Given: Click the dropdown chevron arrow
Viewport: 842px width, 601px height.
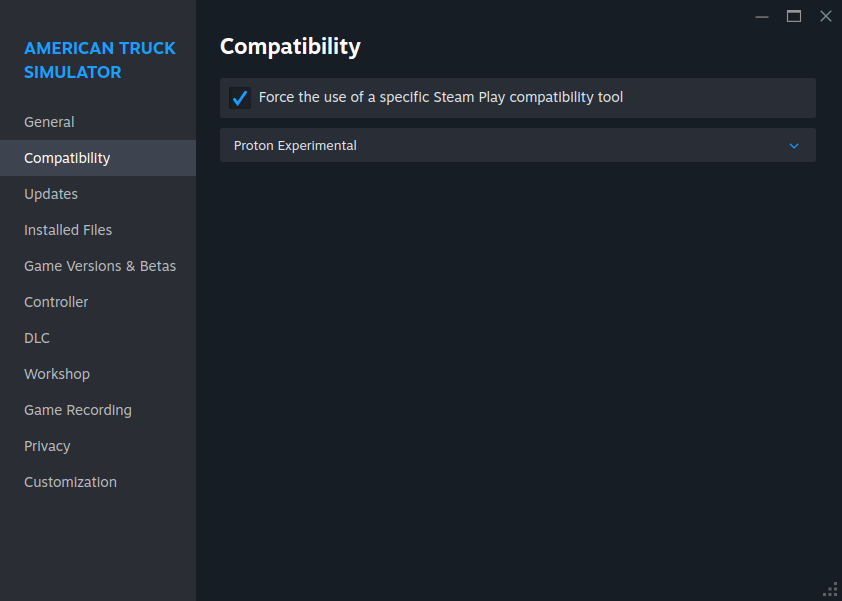Looking at the screenshot, I should click(794, 146).
